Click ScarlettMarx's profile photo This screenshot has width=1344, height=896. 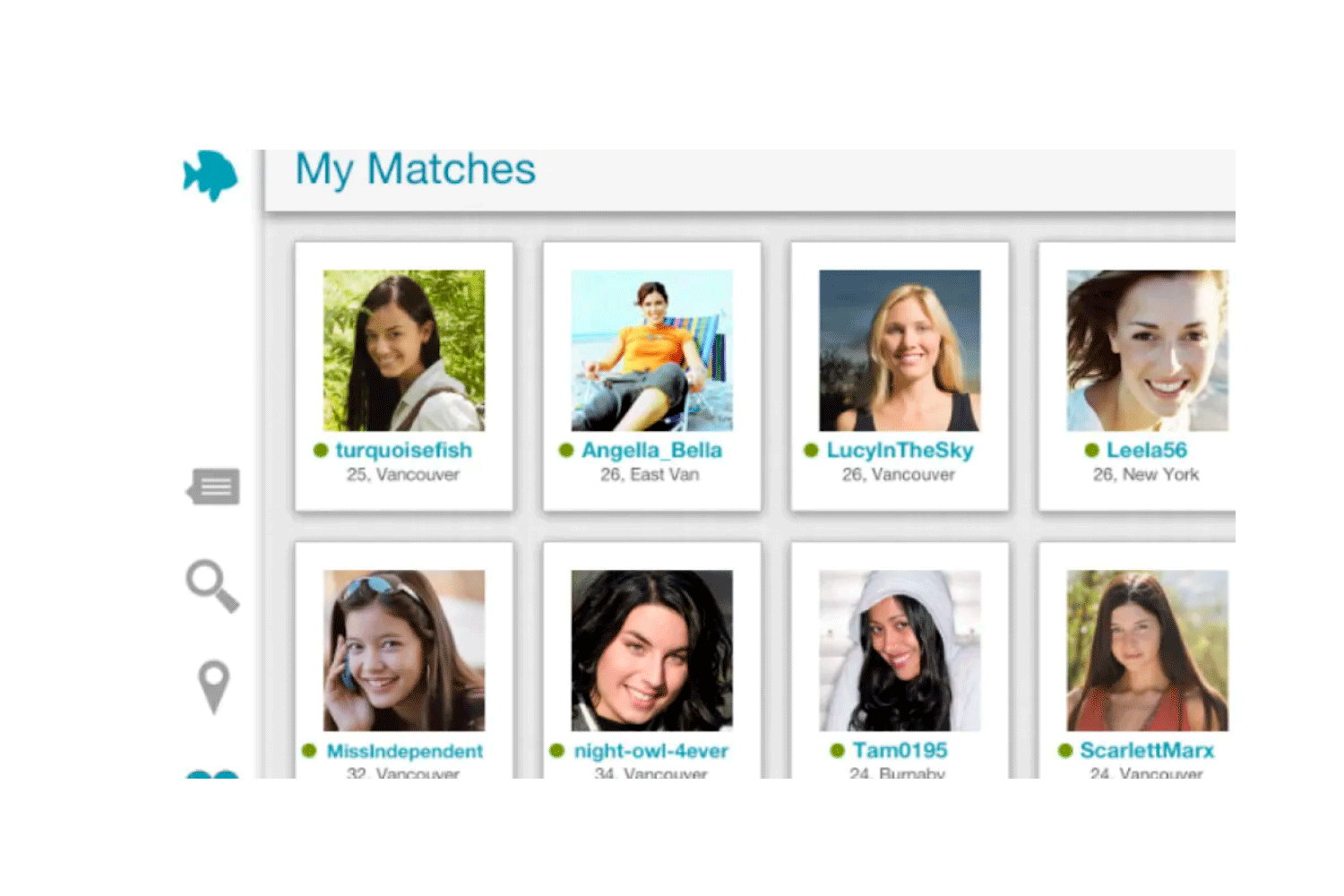pos(1147,650)
